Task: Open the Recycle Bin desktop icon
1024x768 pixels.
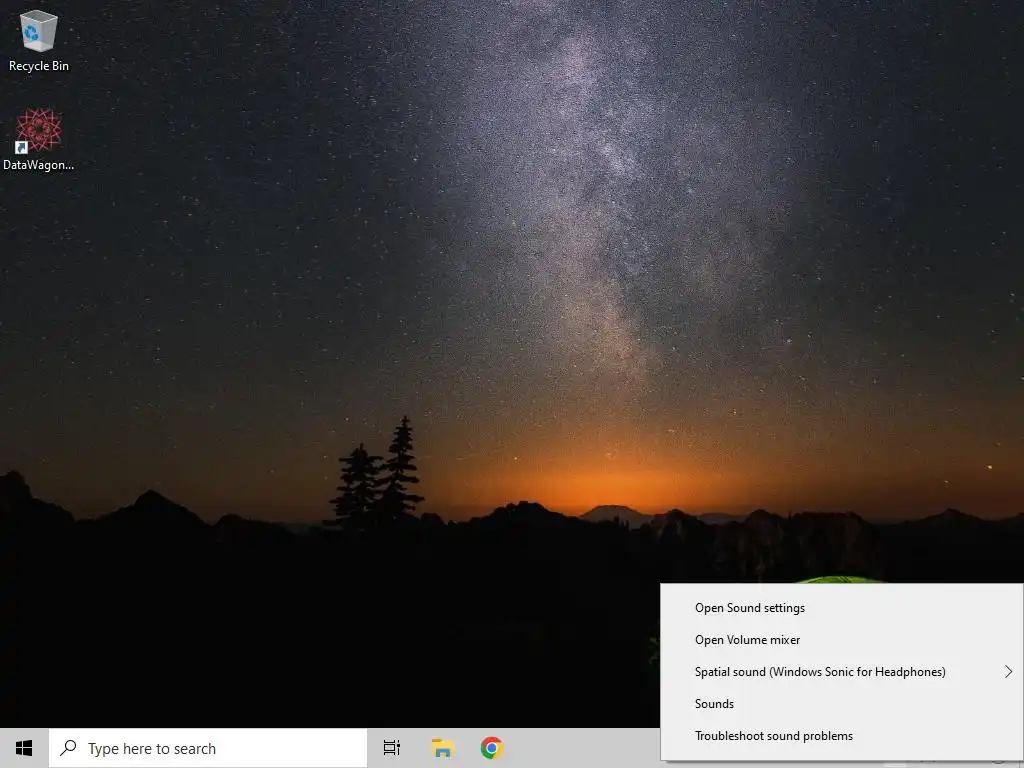Action: click(39, 40)
